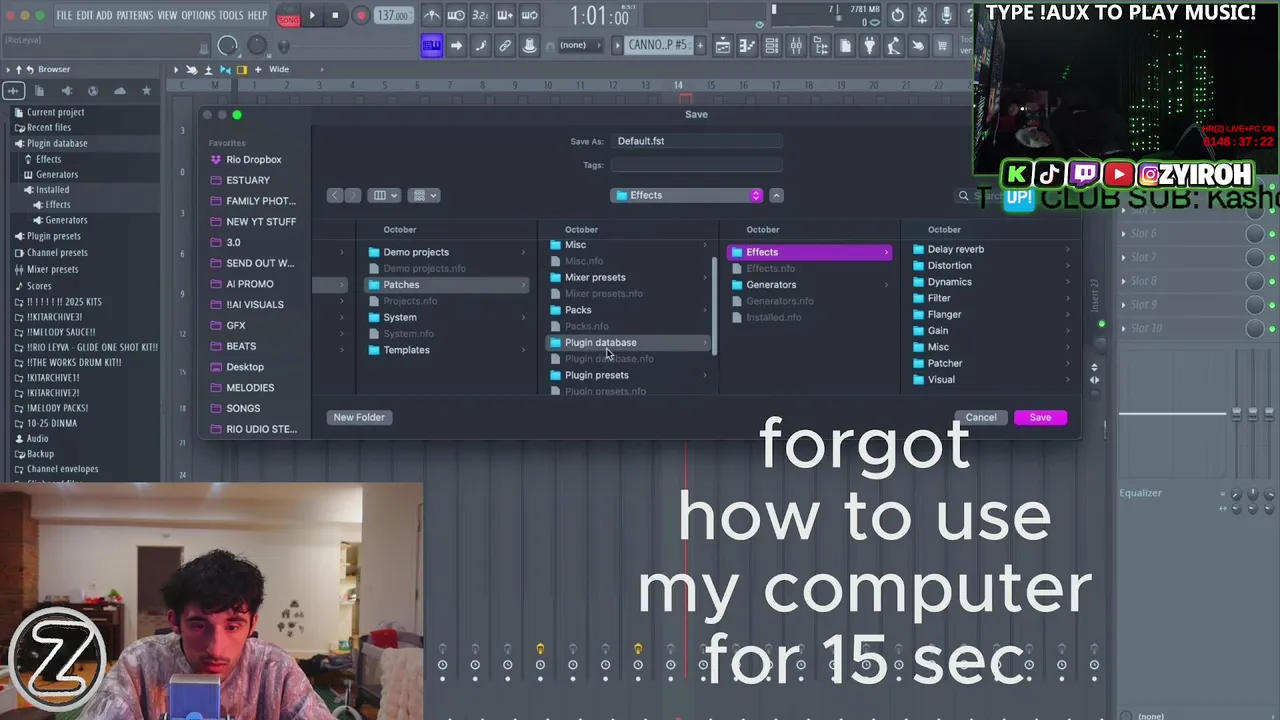Select the link/multilink controllers icon
The width and height of the screenshot is (1280, 720).
[505, 45]
